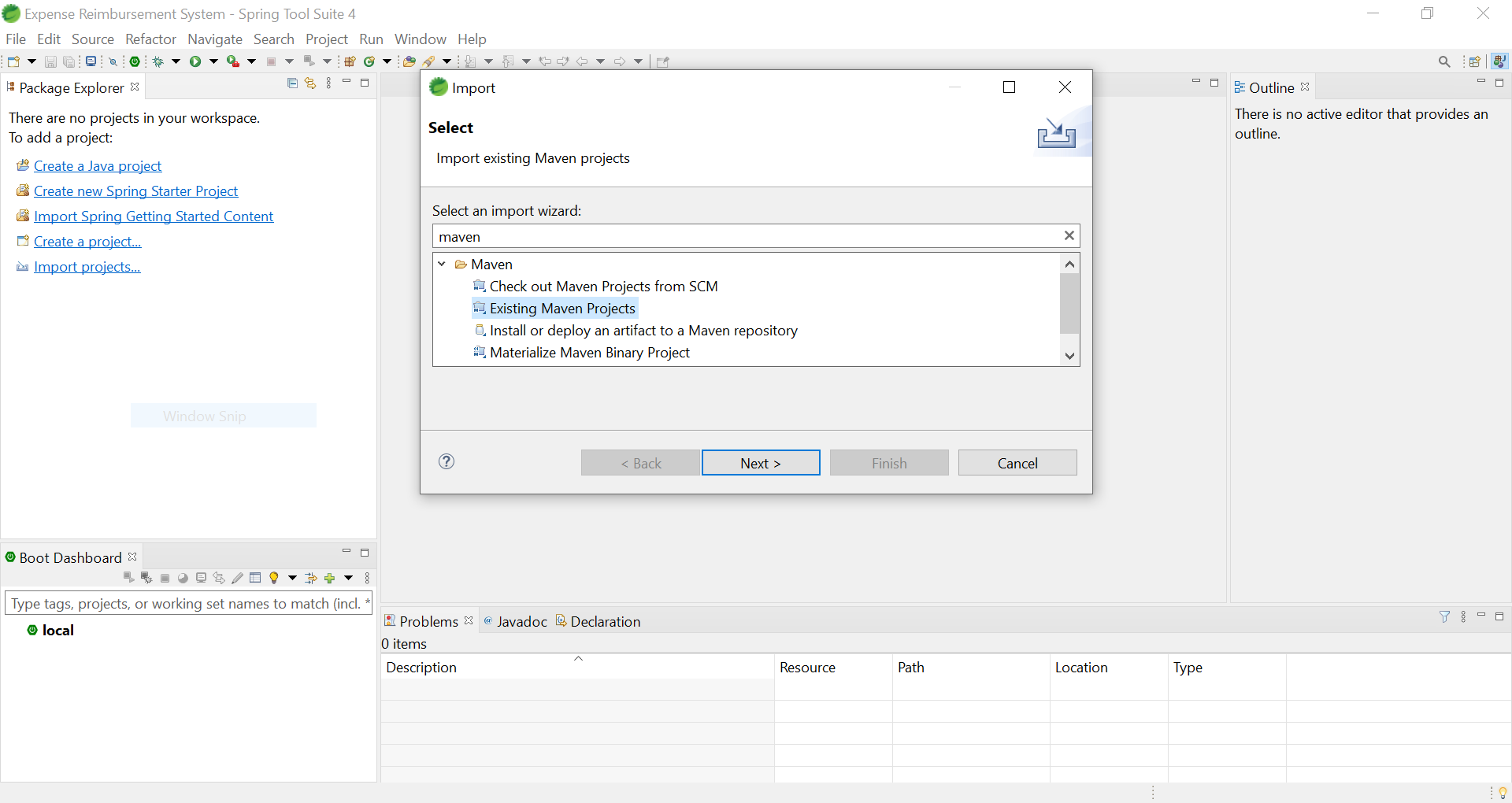Open the Navigate menu

pyautogui.click(x=215, y=39)
